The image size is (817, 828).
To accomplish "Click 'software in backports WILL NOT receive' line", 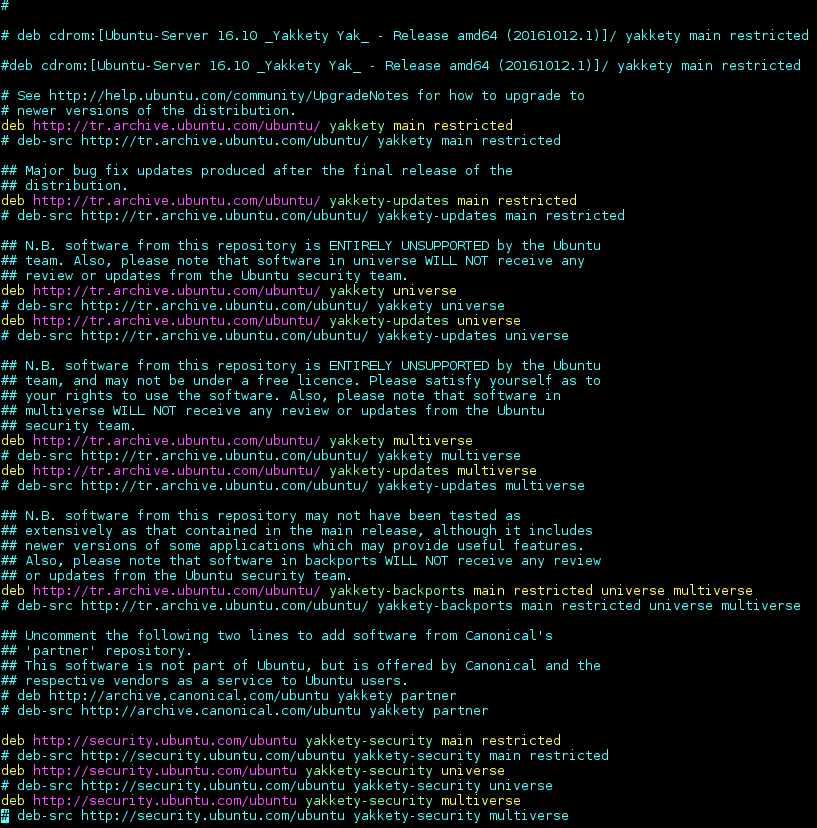I will [300, 561].
